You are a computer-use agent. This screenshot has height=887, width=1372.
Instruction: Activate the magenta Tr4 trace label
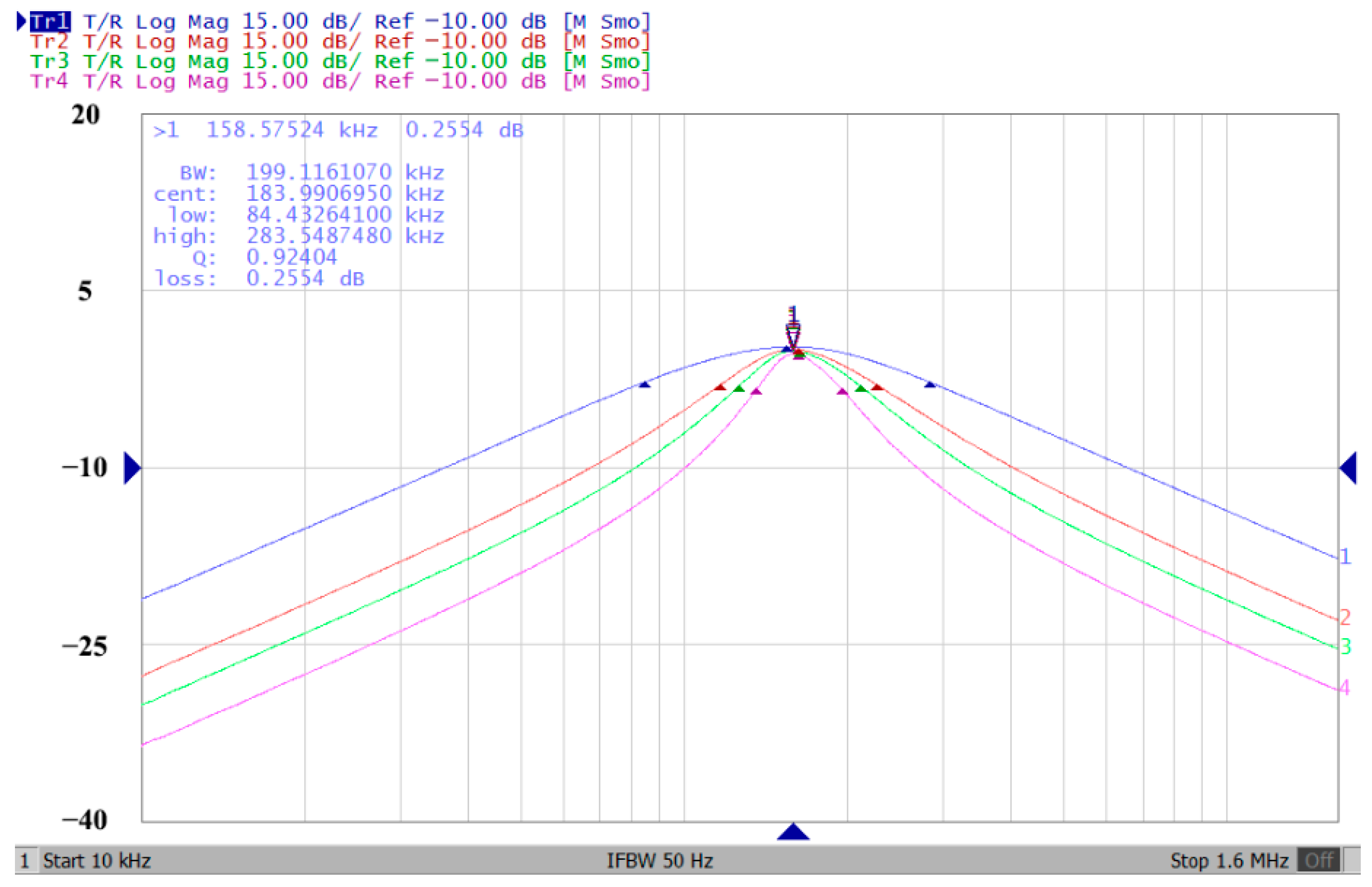click(x=50, y=81)
